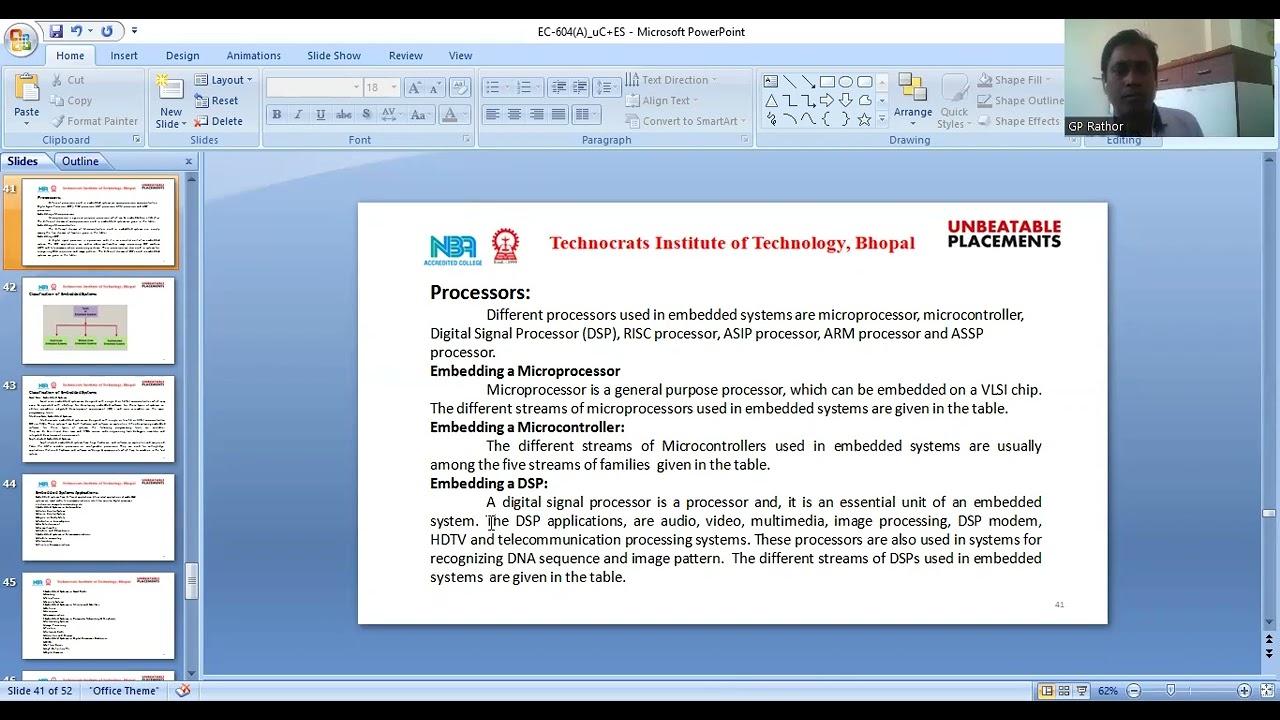
Task: Toggle Align Text Right
Action: click(x=537, y=115)
